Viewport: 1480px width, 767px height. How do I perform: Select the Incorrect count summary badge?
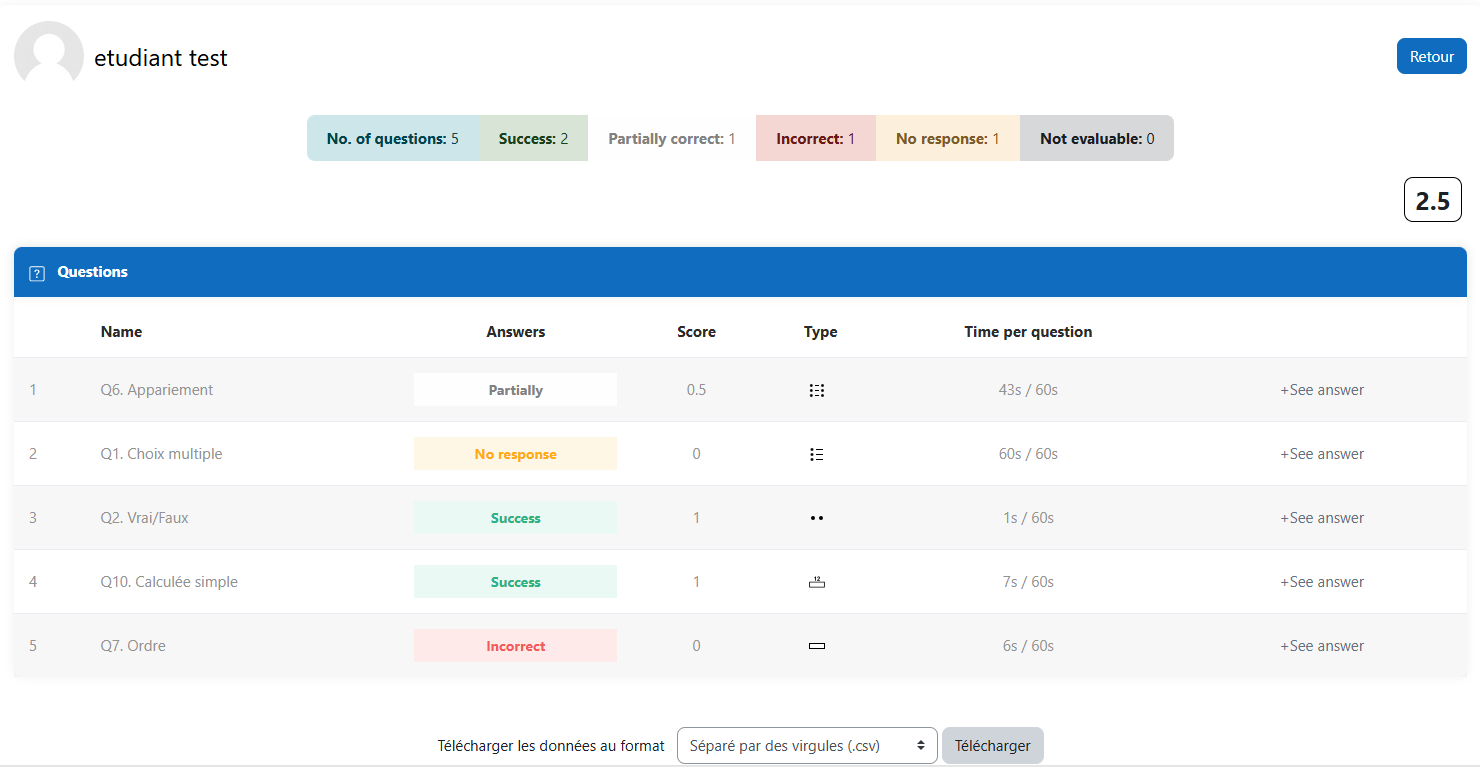point(815,139)
